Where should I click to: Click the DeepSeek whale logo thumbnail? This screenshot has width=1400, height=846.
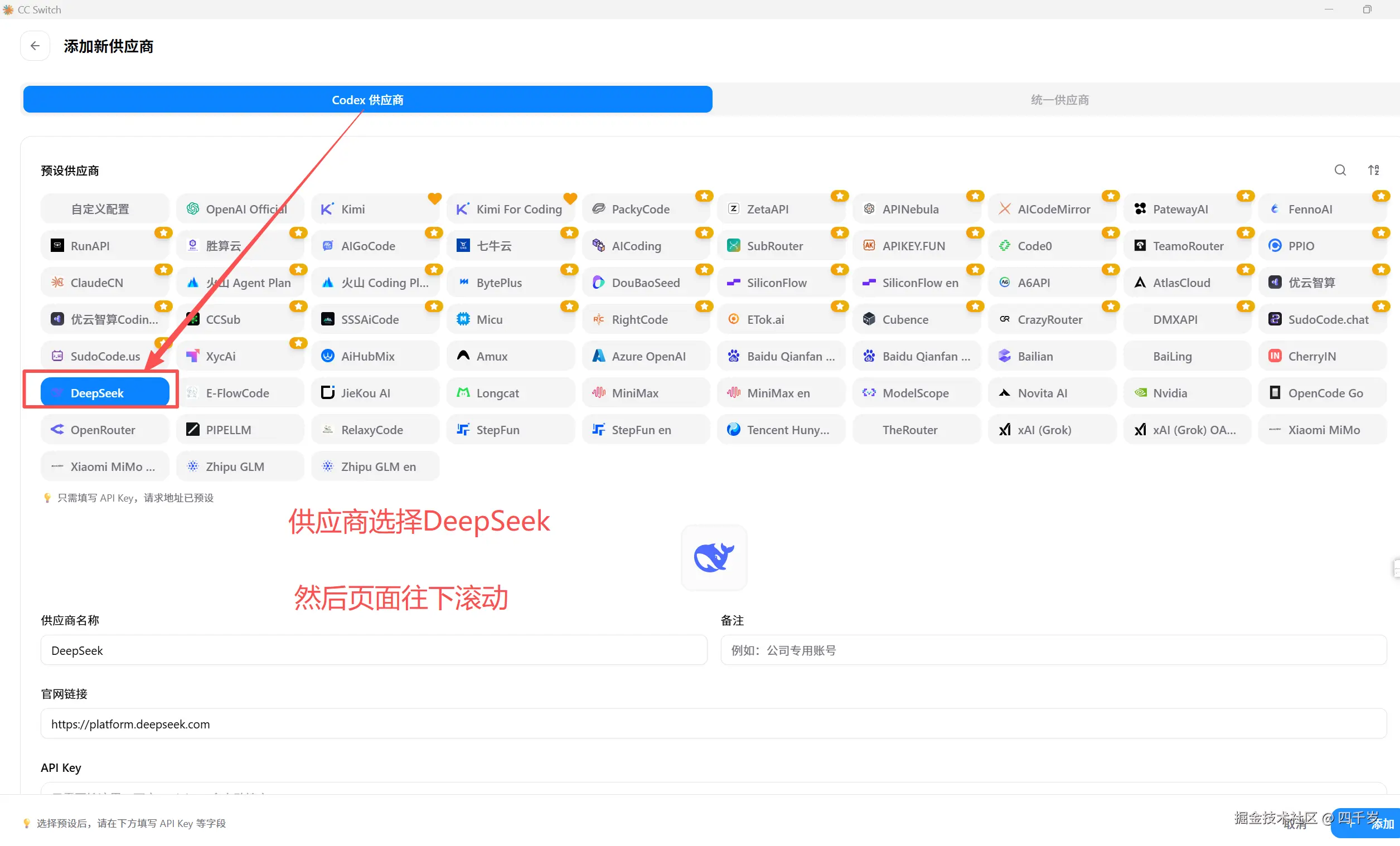pos(714,557)
